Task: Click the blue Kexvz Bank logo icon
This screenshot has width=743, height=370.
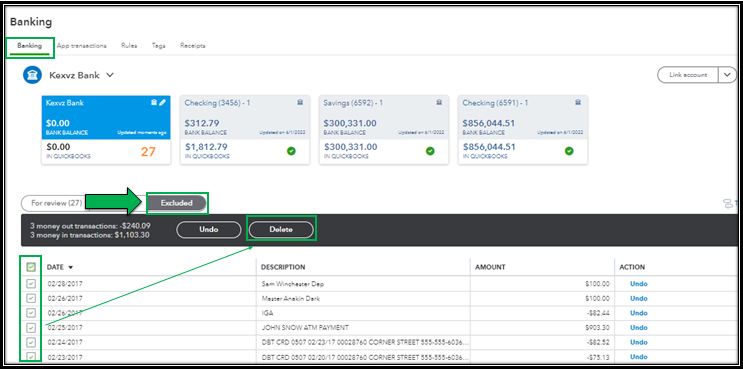Action: [x=33, y=75]
